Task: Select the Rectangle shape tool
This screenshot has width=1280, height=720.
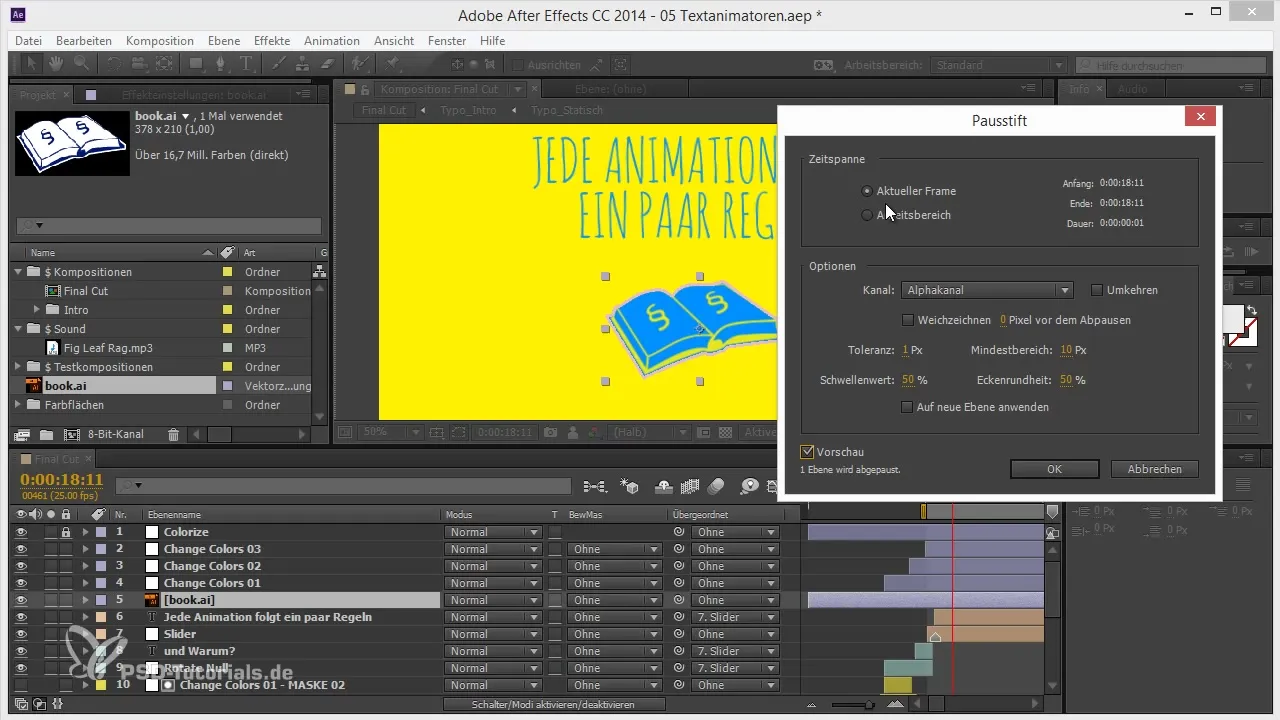Action: [x=197, y=64]
